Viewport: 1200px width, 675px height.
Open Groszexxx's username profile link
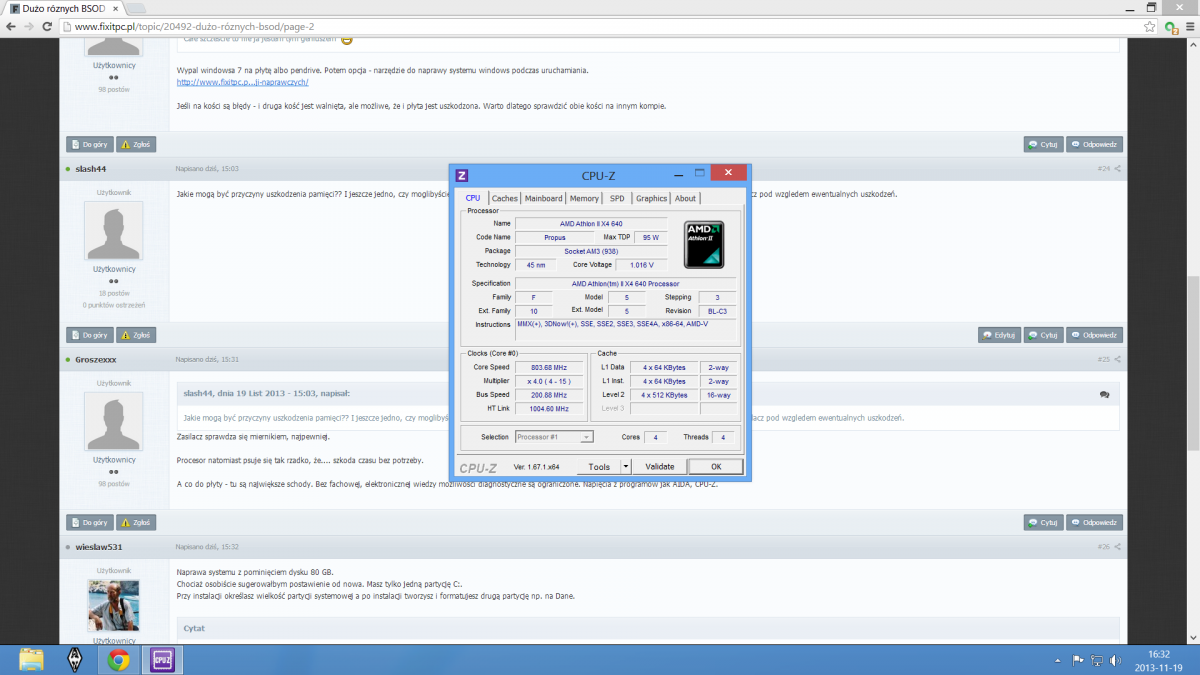(96, 359)
